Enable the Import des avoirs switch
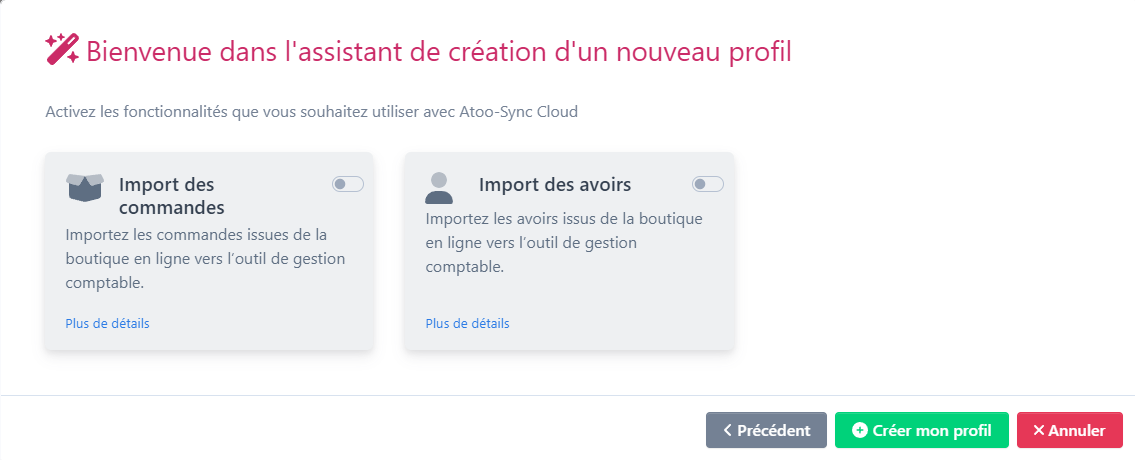This screenshot has height=460, width=1135. pos(708,184)
